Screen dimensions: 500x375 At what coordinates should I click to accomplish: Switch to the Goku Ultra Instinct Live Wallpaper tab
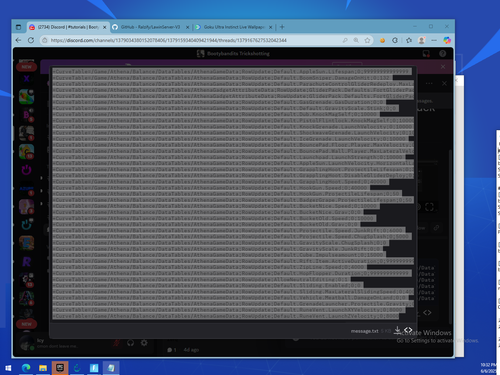pos(233,27)
